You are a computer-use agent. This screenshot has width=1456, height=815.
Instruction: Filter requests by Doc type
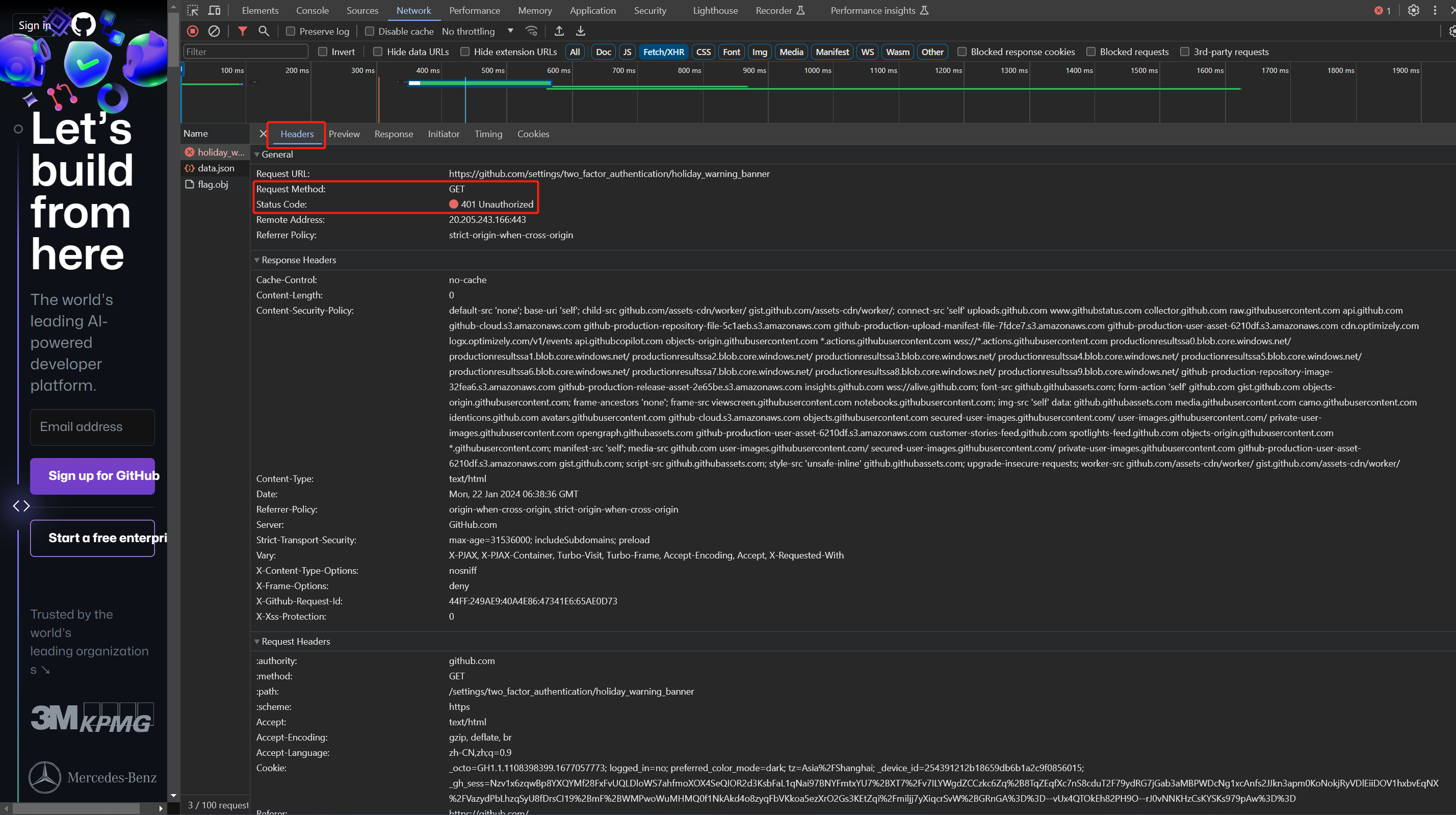tap(604, 52)
